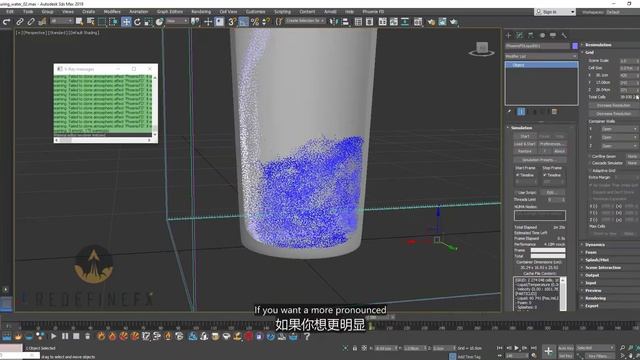Toggle Percent Snap icon
Viewport: 640px width, 360px height.
pyautogui.click(x=255, y=22)
